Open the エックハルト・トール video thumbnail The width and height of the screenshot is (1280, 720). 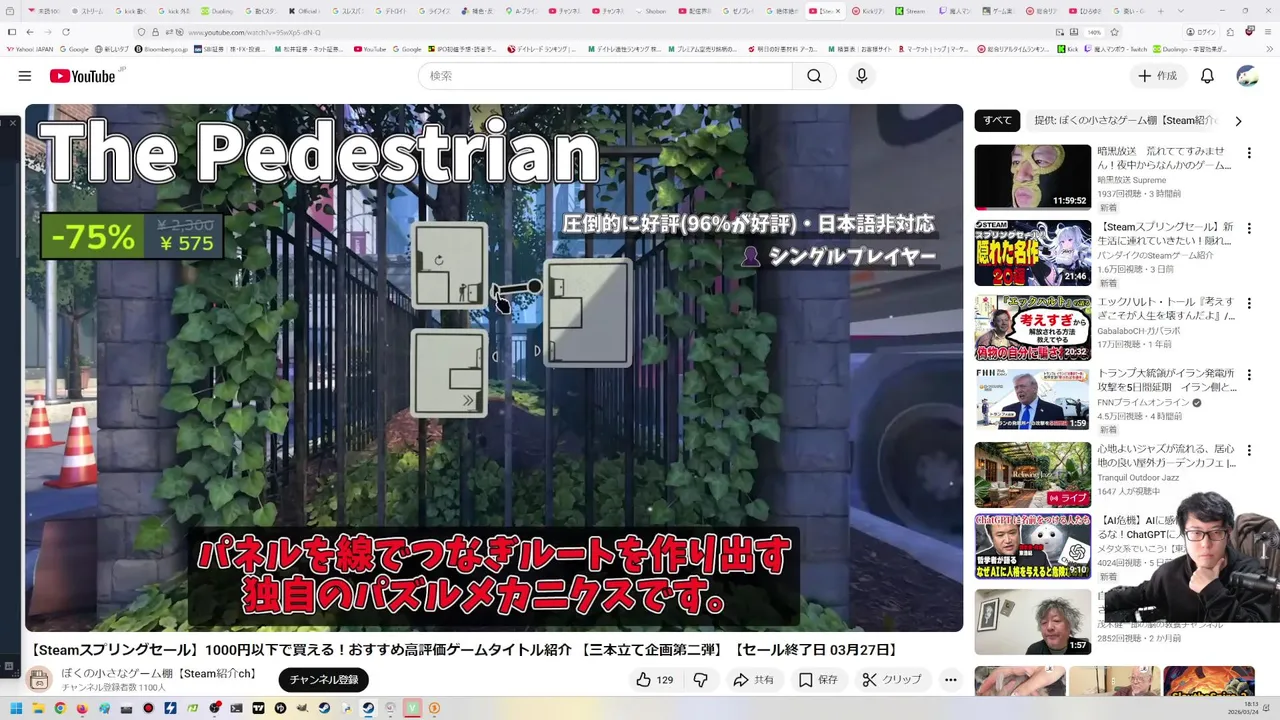click(1033, 328)
